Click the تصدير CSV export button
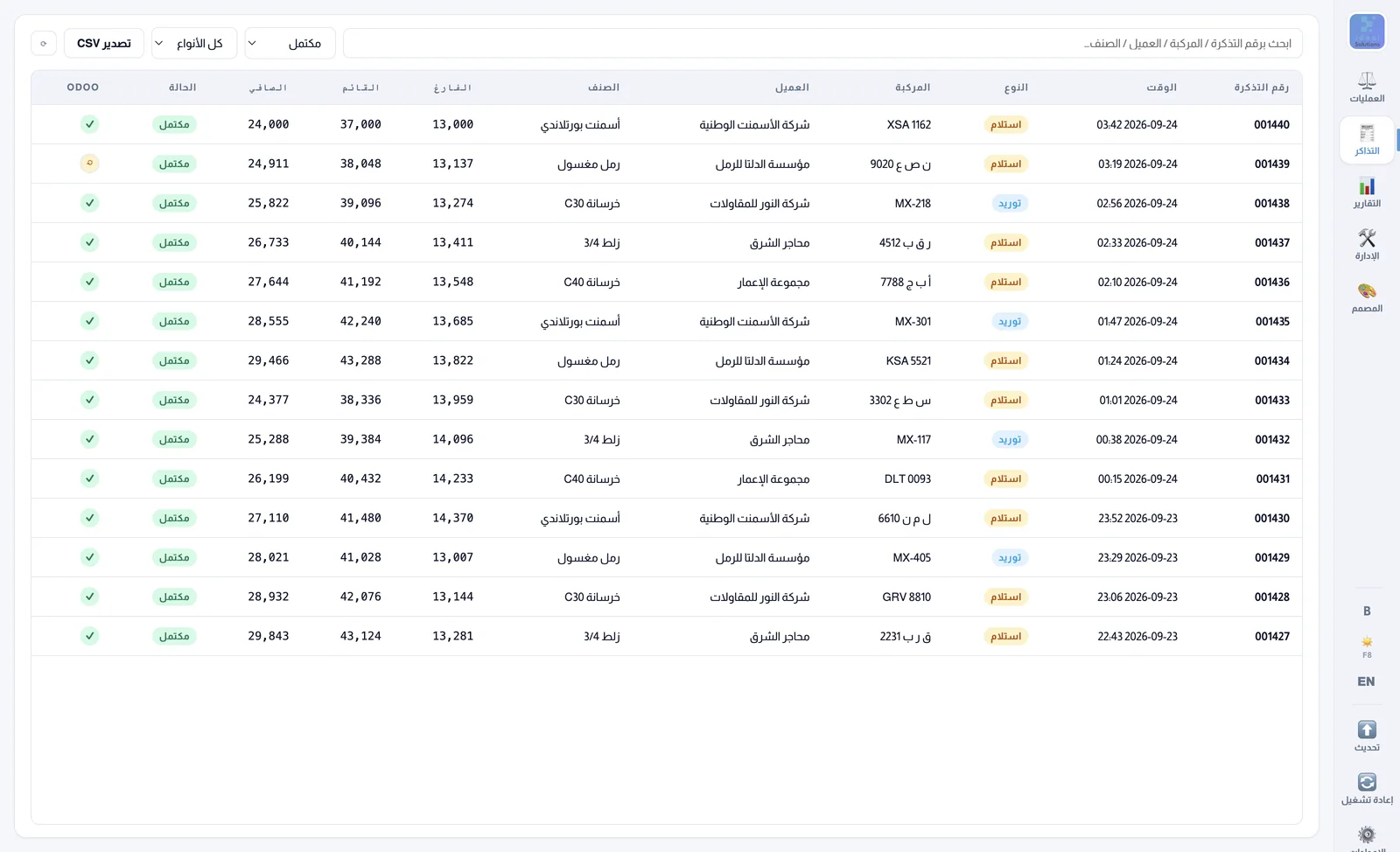This screenshot has width=1400, height=852. click(x=104, y=43)
